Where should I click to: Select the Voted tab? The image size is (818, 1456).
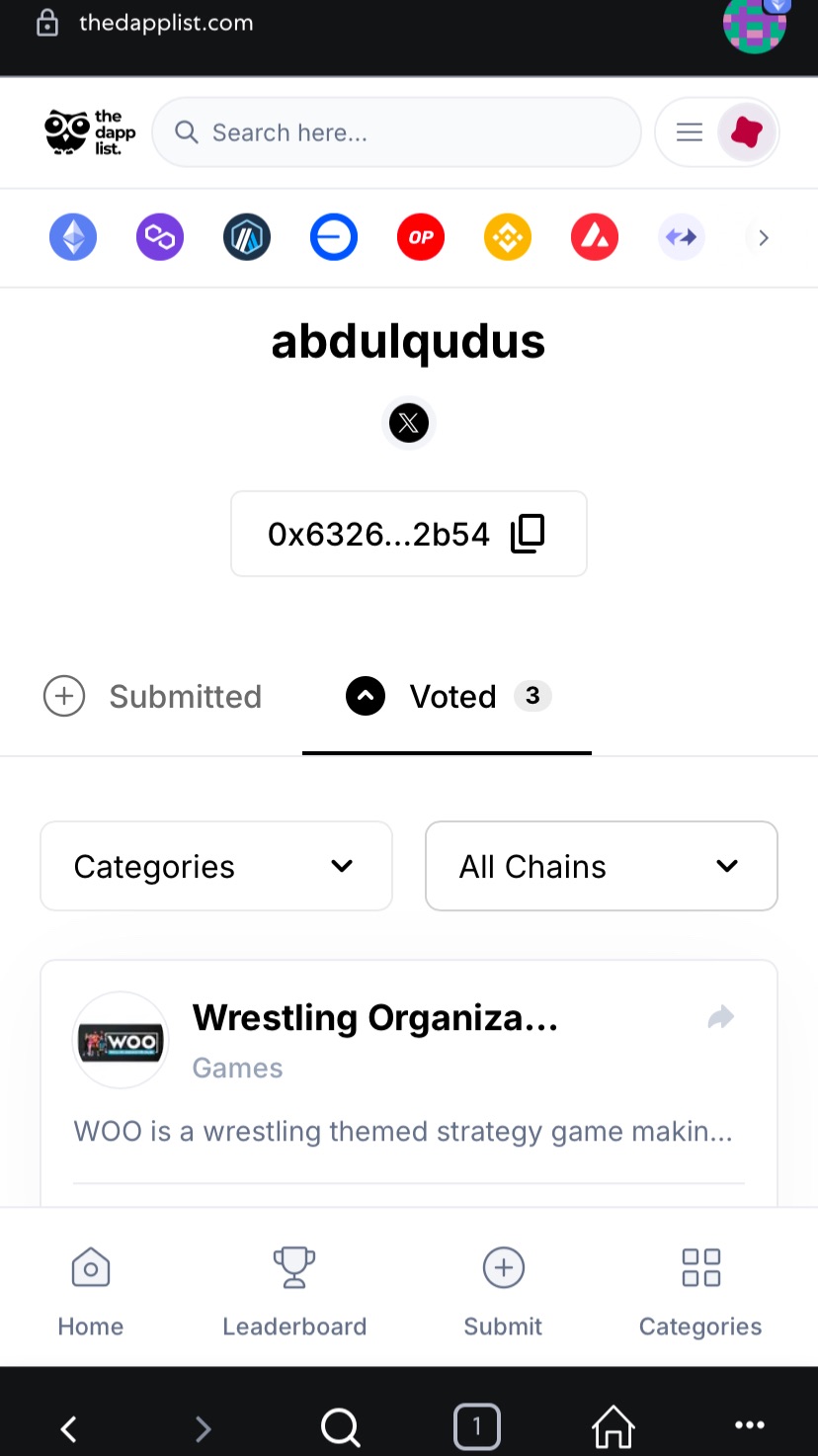448,696
